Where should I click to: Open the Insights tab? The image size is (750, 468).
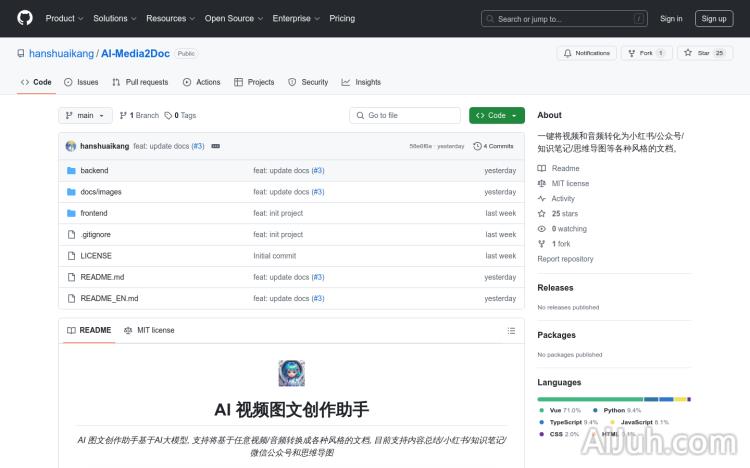pyautogui.click(x=361, y=82)
